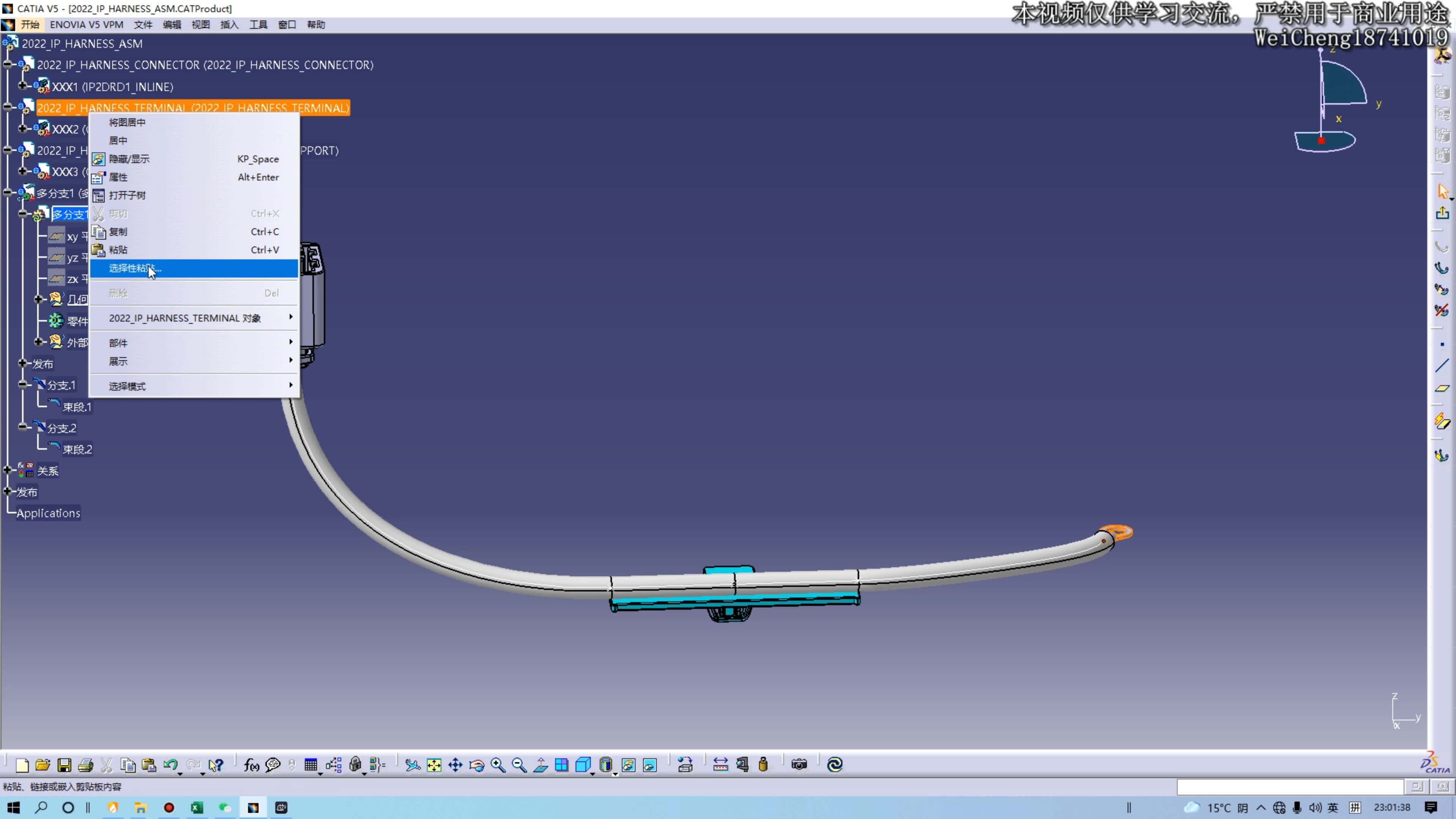Choose 打开子树 in the context menu
Image resolution: width=1456 pixels, height=819 pixels.
point(194,195)
